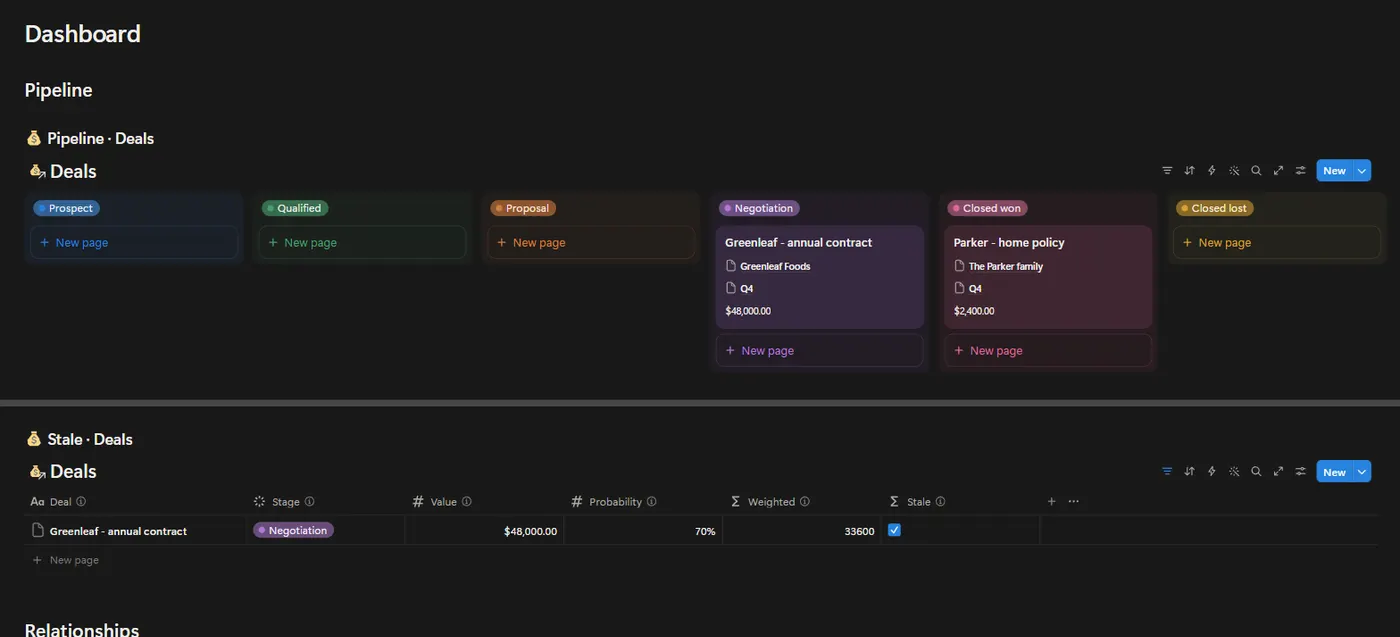1400x637 pixels.
Task: Add new page row in Stale table
Action: 66,560
